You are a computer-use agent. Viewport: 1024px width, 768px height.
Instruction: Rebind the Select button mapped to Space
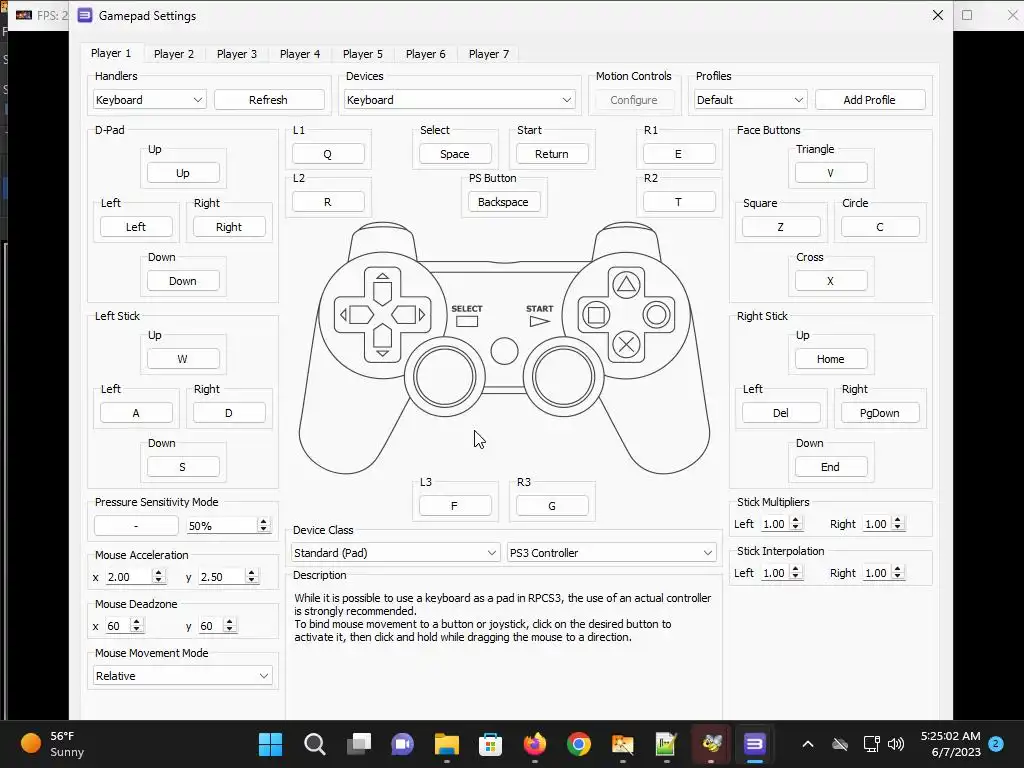coord(455,154)
